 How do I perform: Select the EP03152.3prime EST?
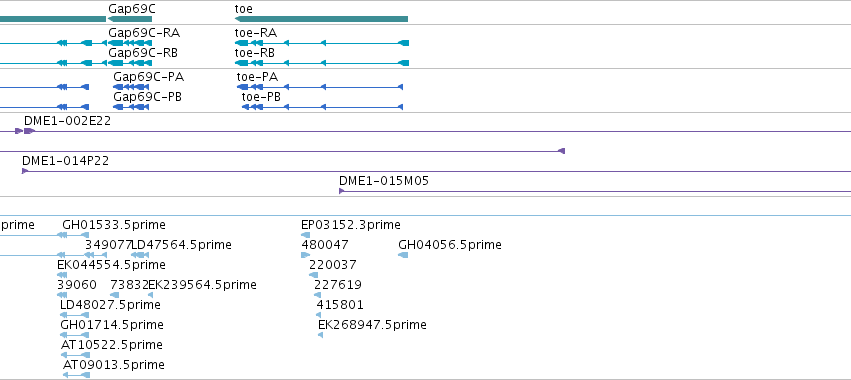click(x=306, y=235)
